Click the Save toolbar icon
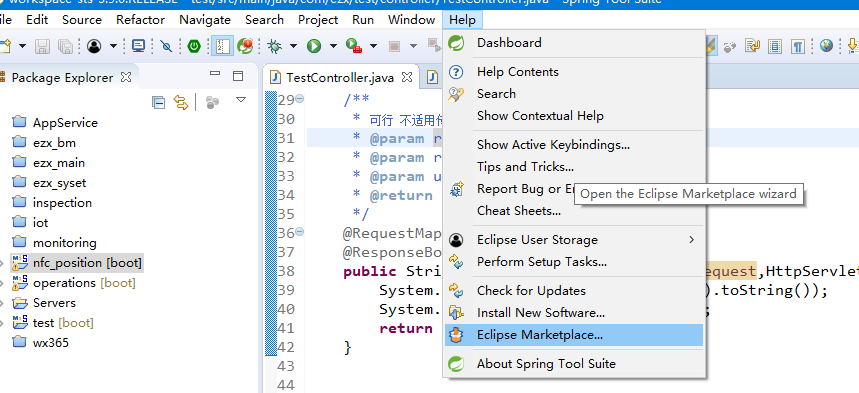Screen dimensions: 859x393 (42, 47)
